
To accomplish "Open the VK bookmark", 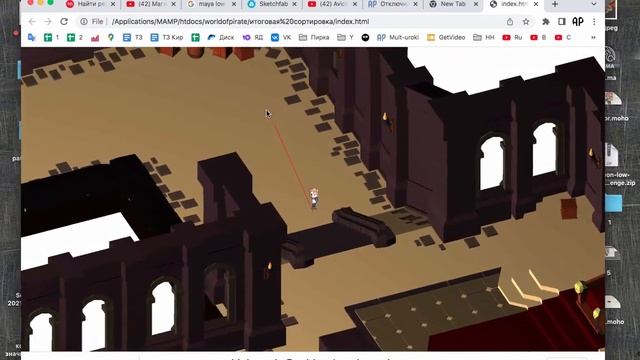I will pyautogui.click(x=281, y=38).
